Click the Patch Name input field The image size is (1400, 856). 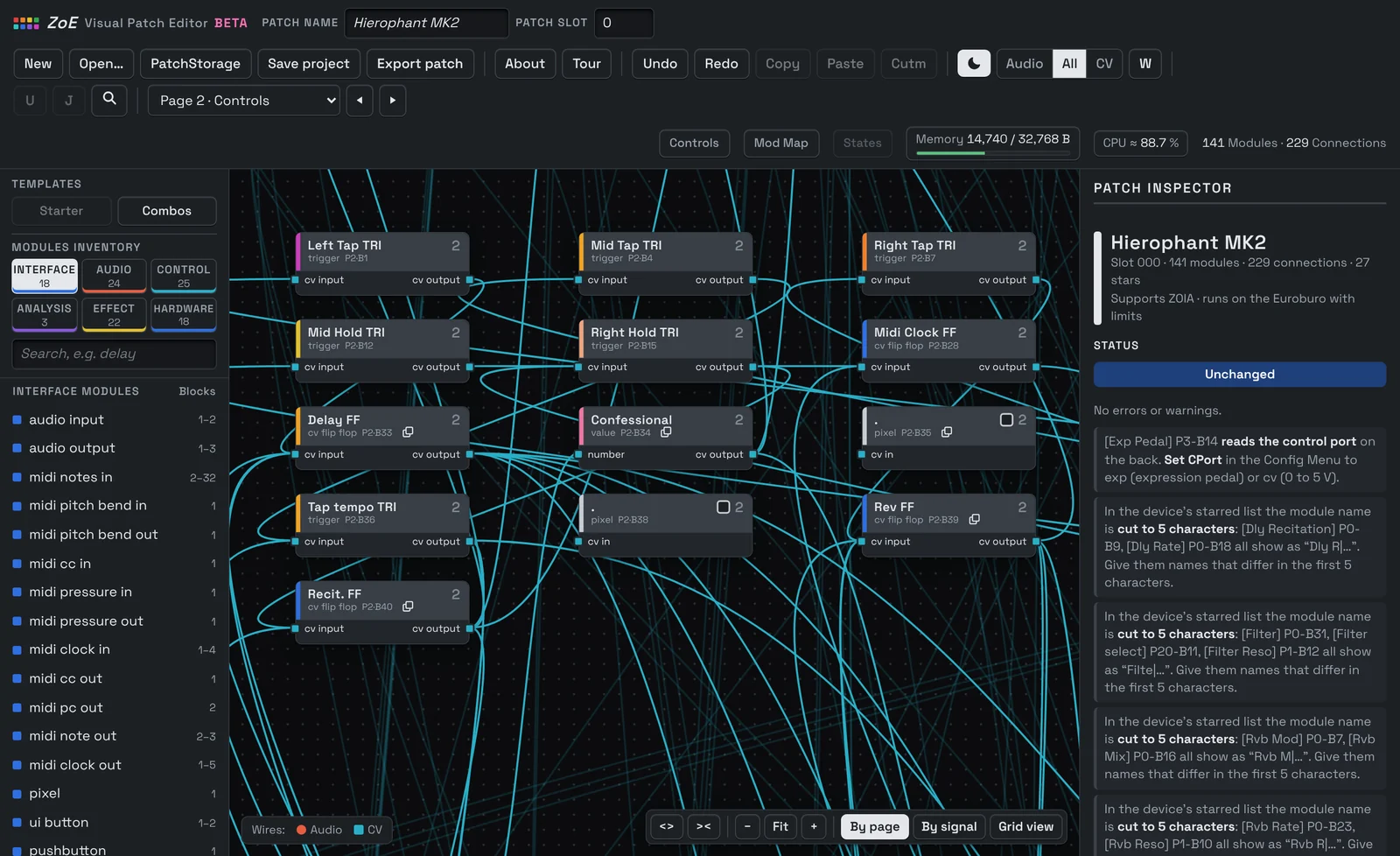click(x=426, y=23)
